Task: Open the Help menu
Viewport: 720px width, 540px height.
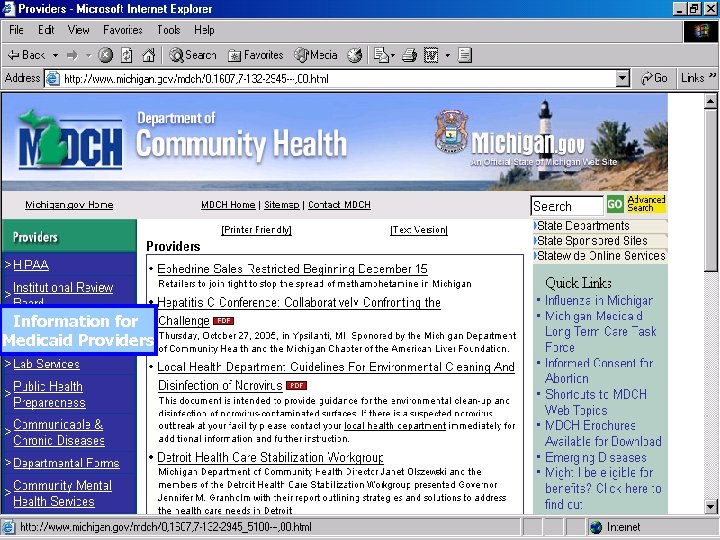Action: 204,30
